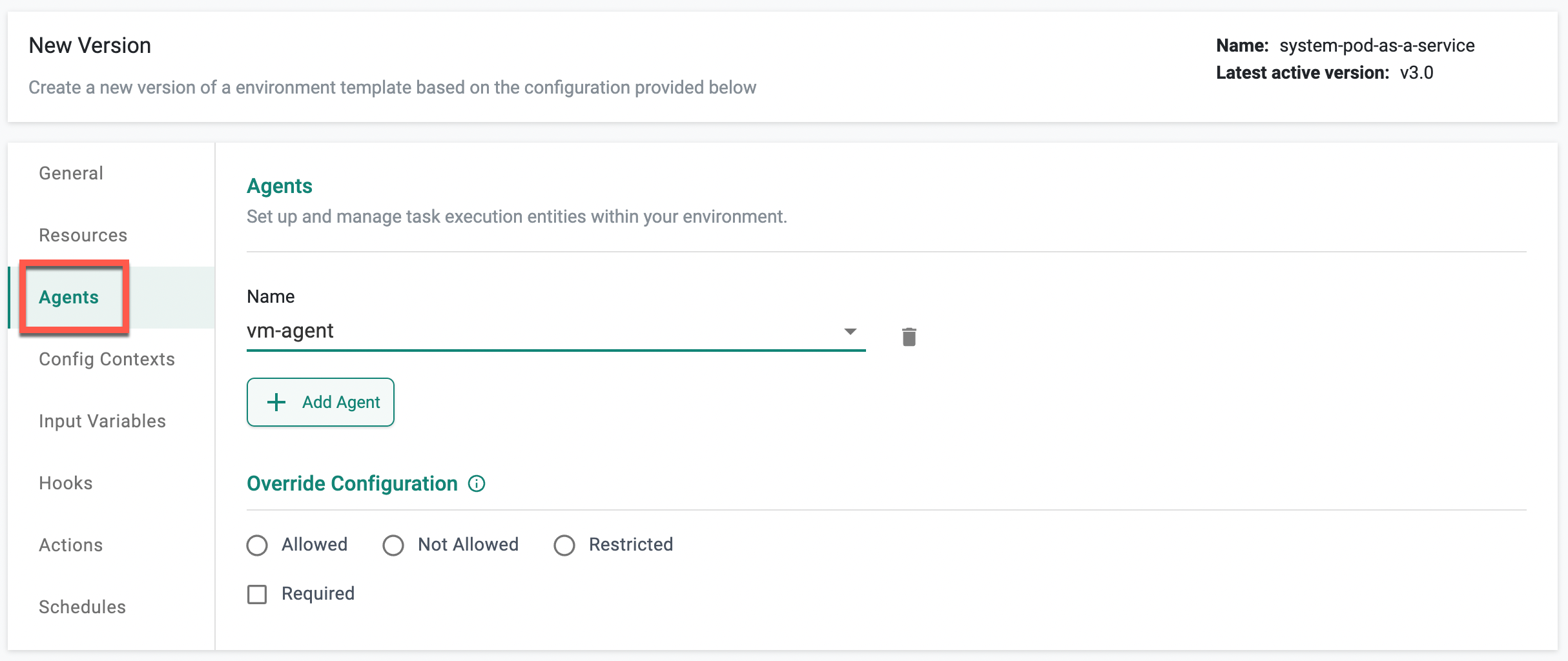Viewport: 1568px width, 661px height.
Task: Click the Override Configuration info icon
Action: pyautogui.click(x=477, y=483)
